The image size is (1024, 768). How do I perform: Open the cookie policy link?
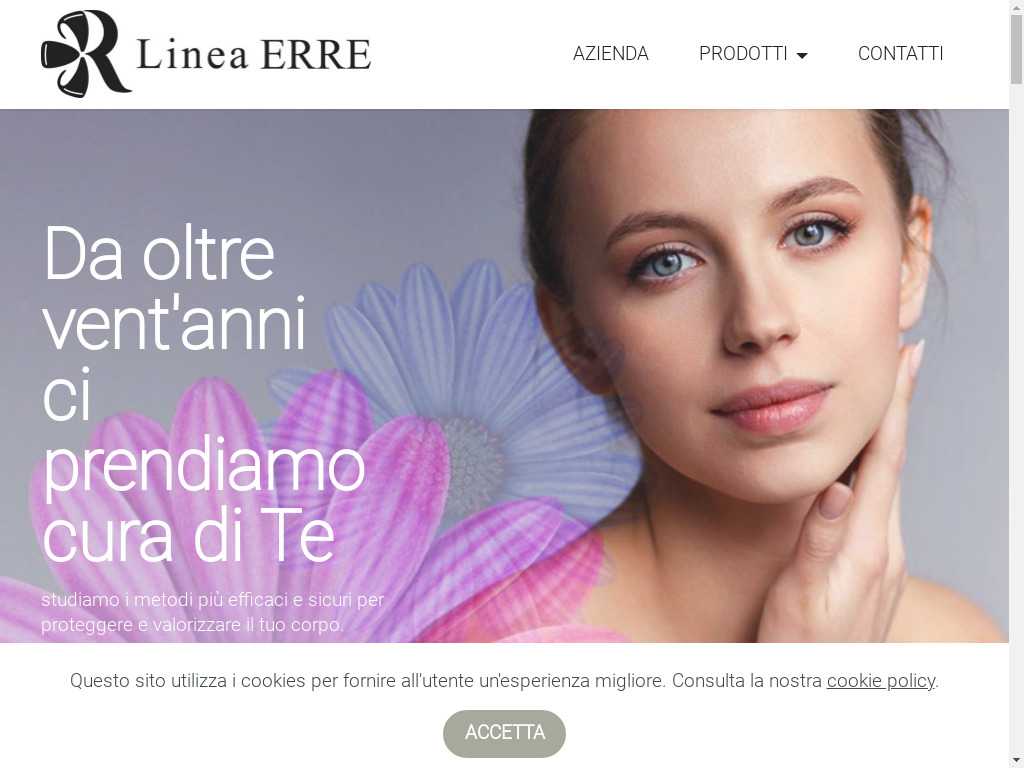(x=880, y=680)
